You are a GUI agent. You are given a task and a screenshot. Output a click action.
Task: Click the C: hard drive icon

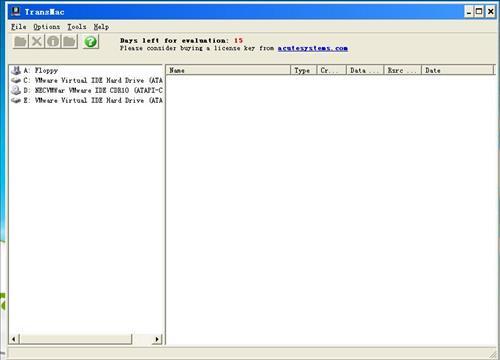(x=16, y=80)
